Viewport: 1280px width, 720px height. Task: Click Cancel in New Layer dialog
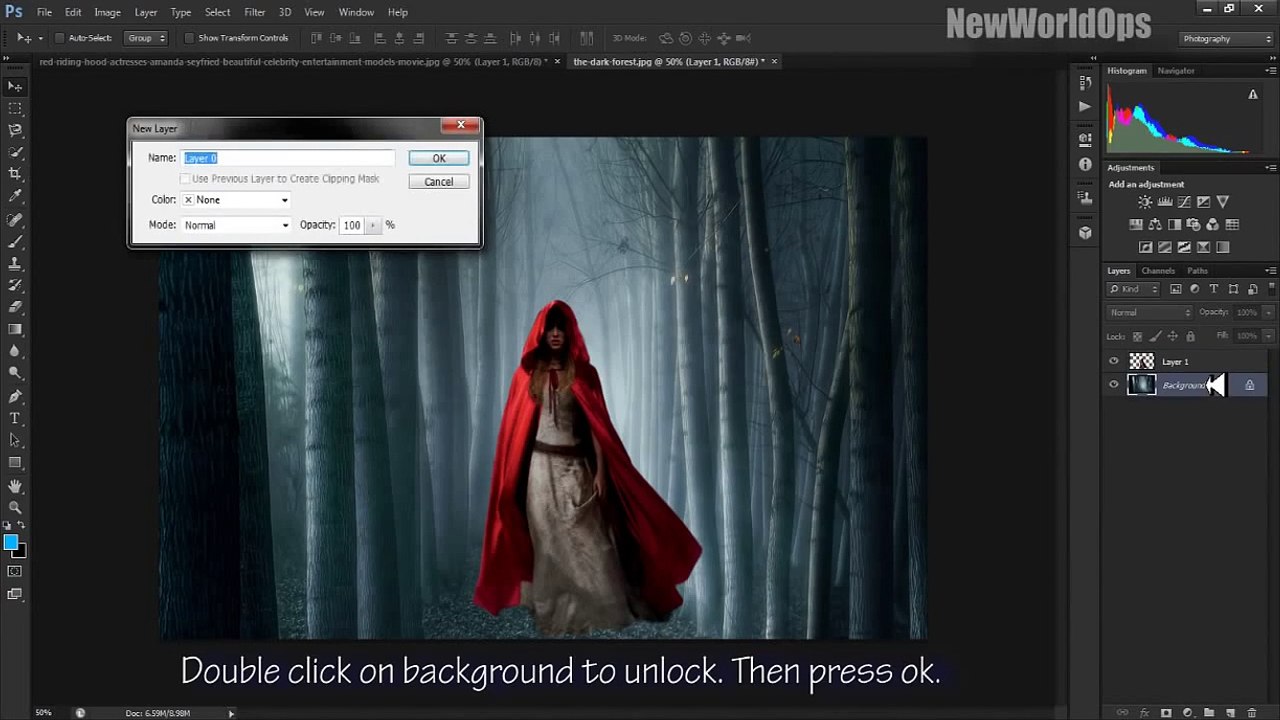[x=438, y=182]
